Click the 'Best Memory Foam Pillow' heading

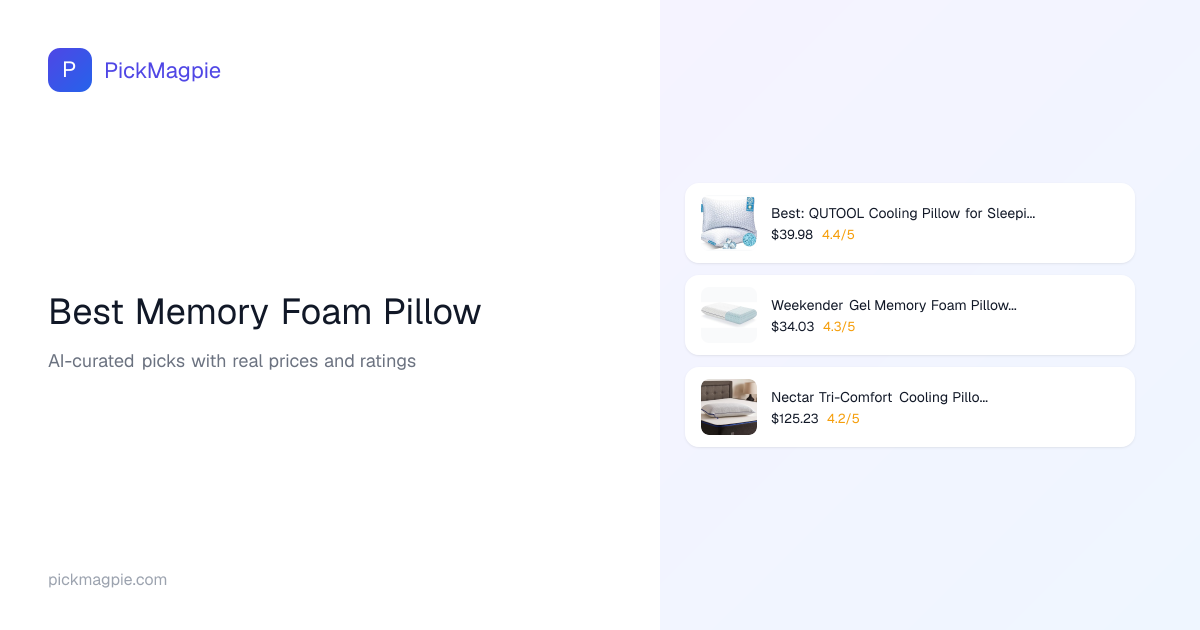click(265, 312)
